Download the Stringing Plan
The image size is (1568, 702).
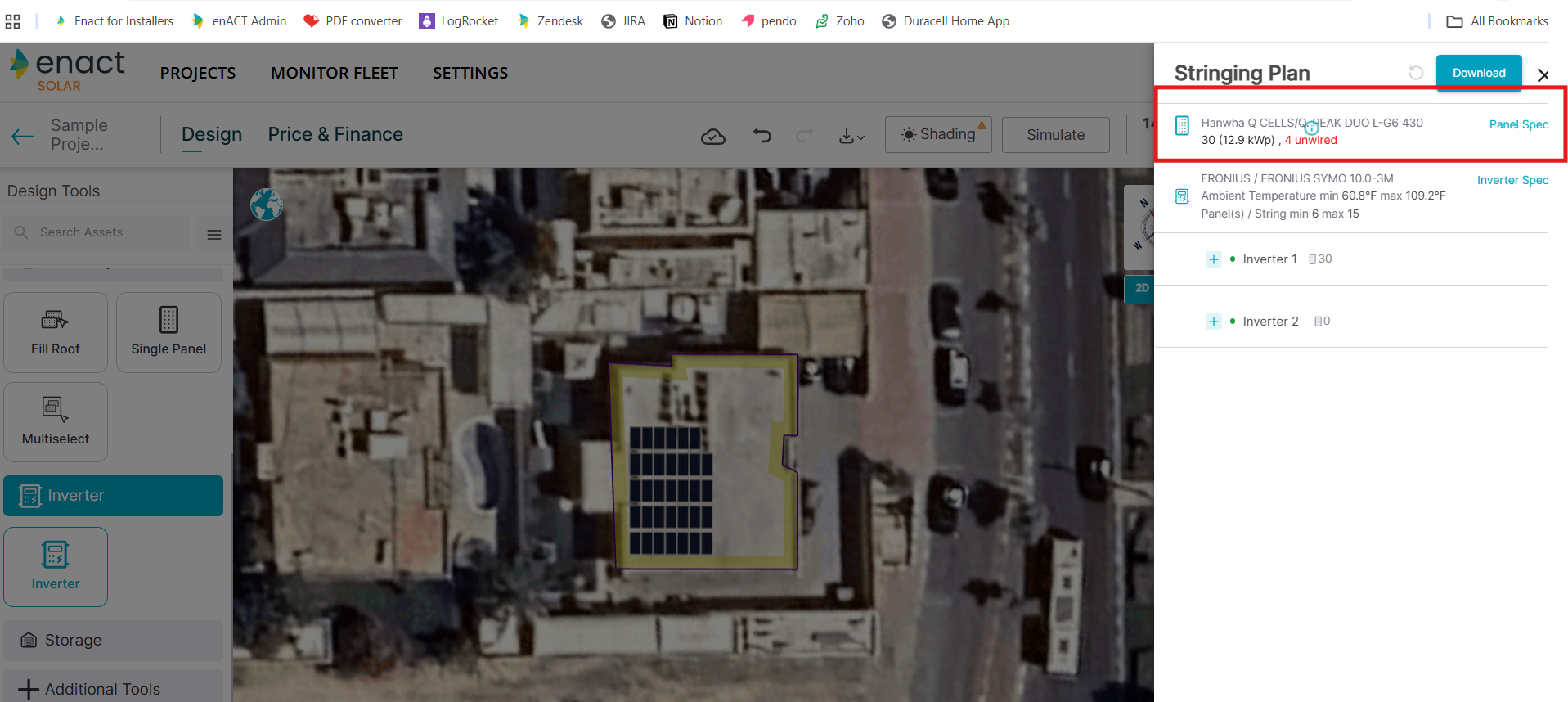1479,73
